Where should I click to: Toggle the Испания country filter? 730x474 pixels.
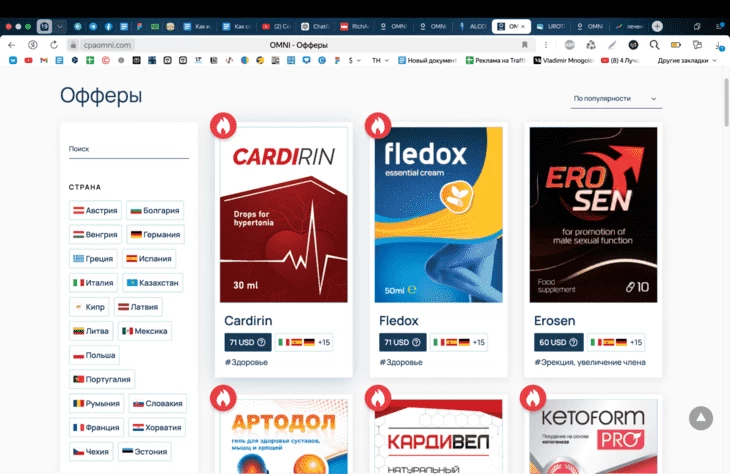tap(149, 258)
